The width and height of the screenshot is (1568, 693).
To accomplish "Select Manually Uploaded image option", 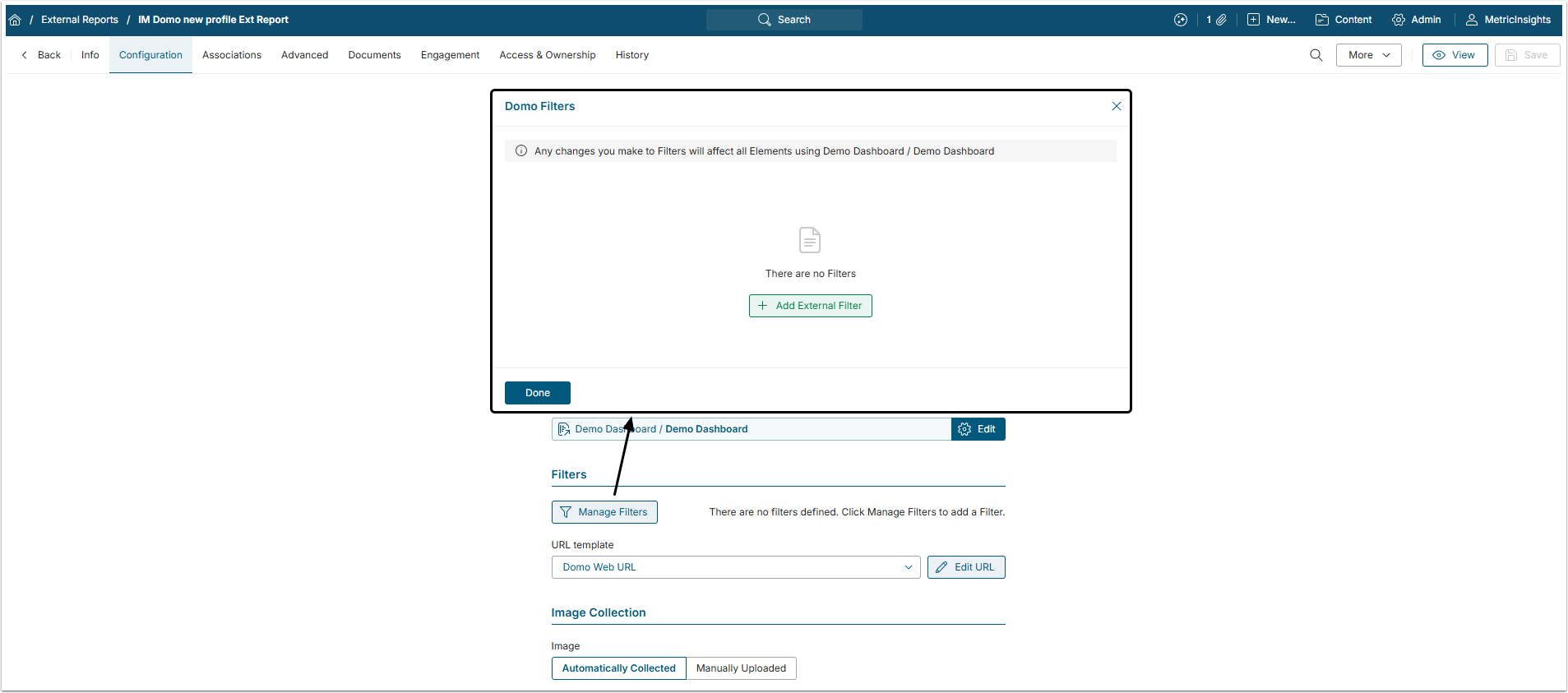I will tap(741, 668).
